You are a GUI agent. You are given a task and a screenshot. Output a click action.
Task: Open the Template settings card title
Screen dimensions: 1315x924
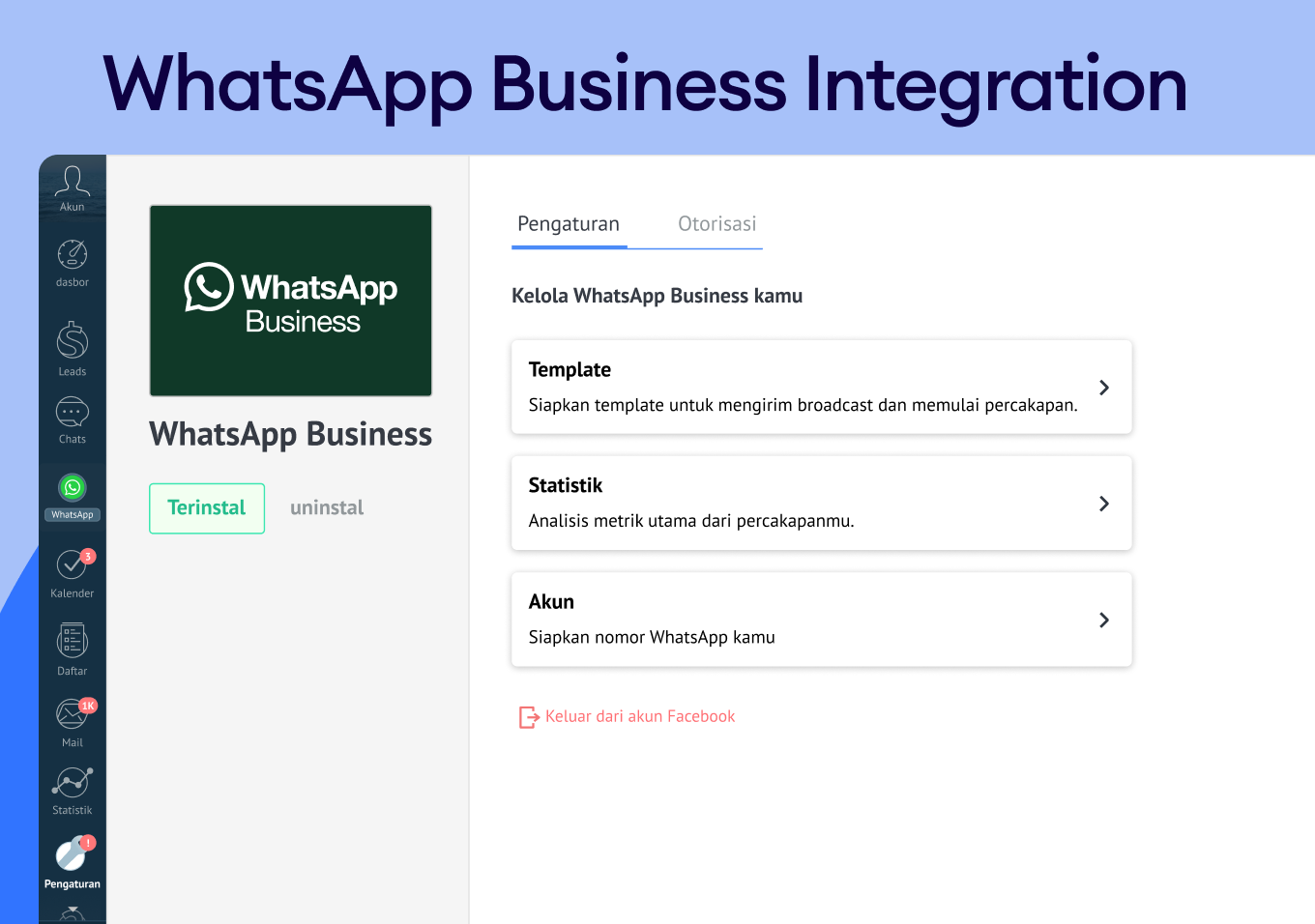coord(570,369)
